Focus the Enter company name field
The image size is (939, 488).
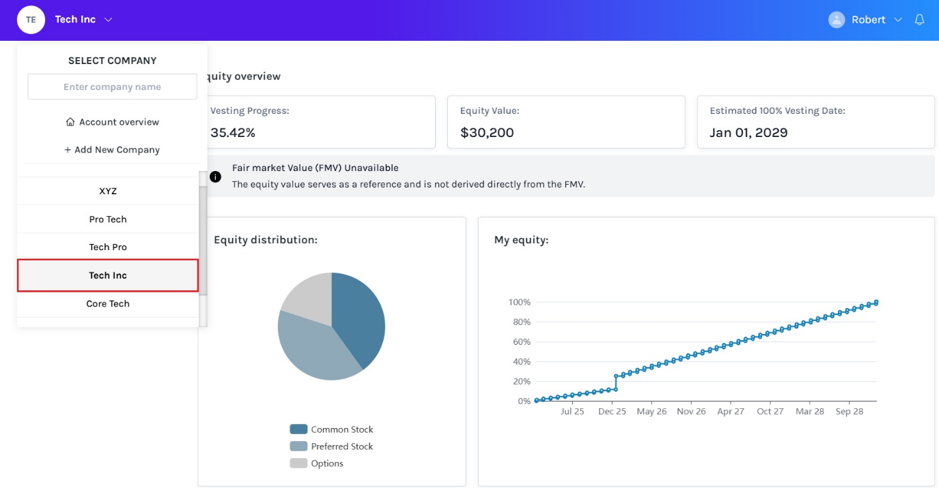pyautogui.click(x=112, y=87)
